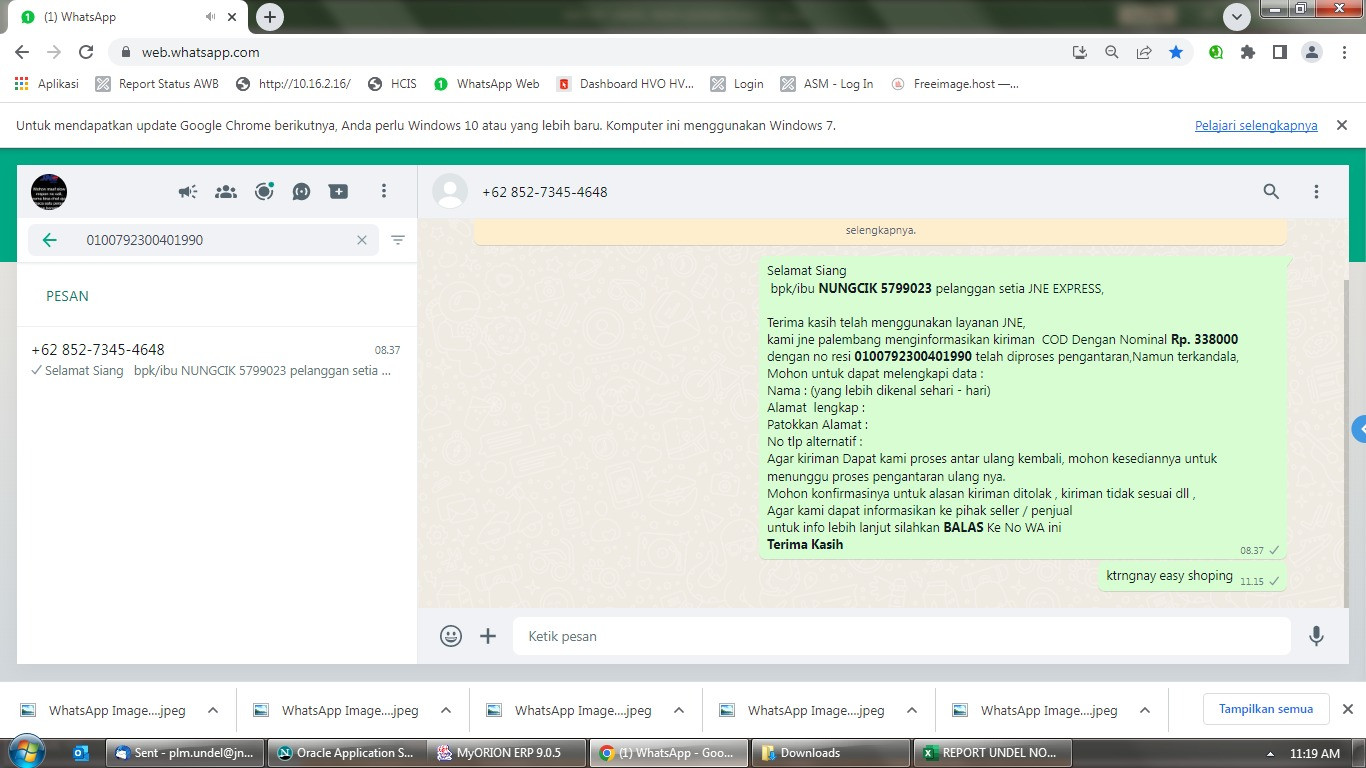Open sidebar three-dot menu

point(384,191)
